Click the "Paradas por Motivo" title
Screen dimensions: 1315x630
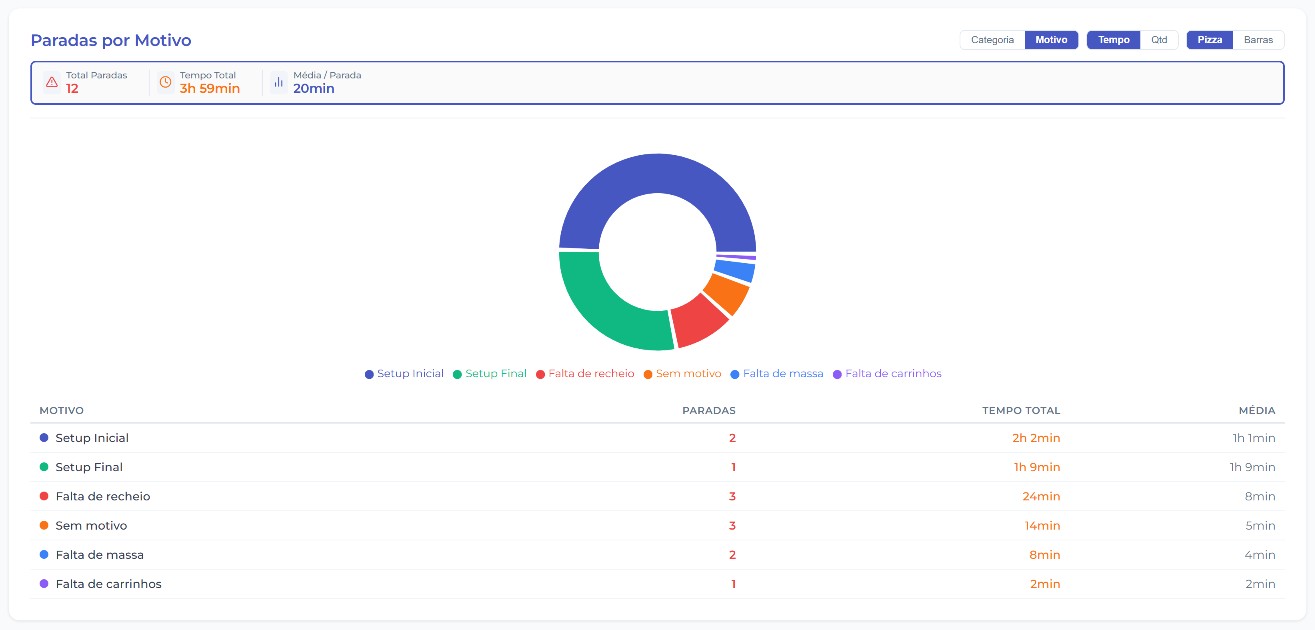point(111,40)
